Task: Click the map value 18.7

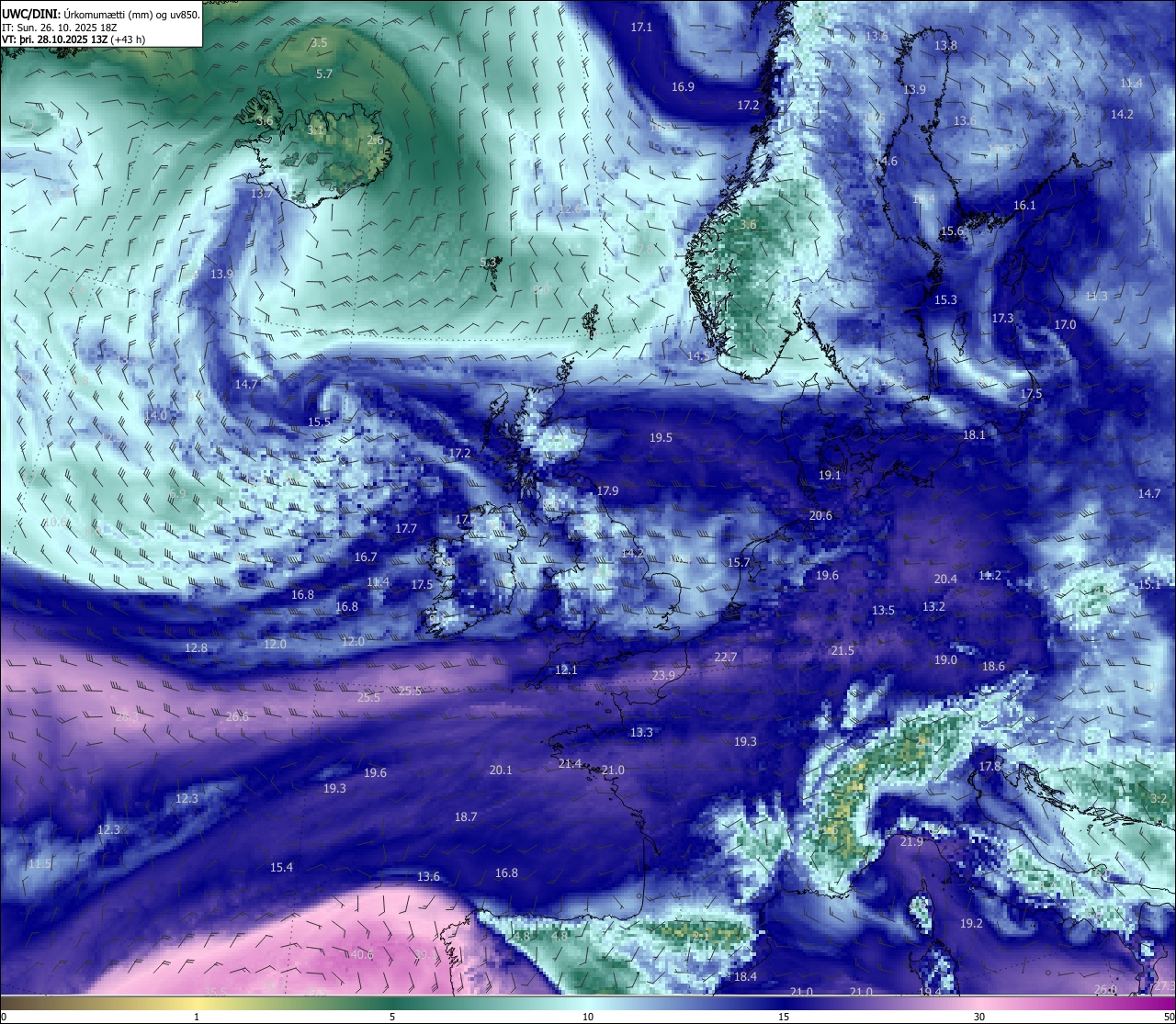Action: [x=466, y=816]
